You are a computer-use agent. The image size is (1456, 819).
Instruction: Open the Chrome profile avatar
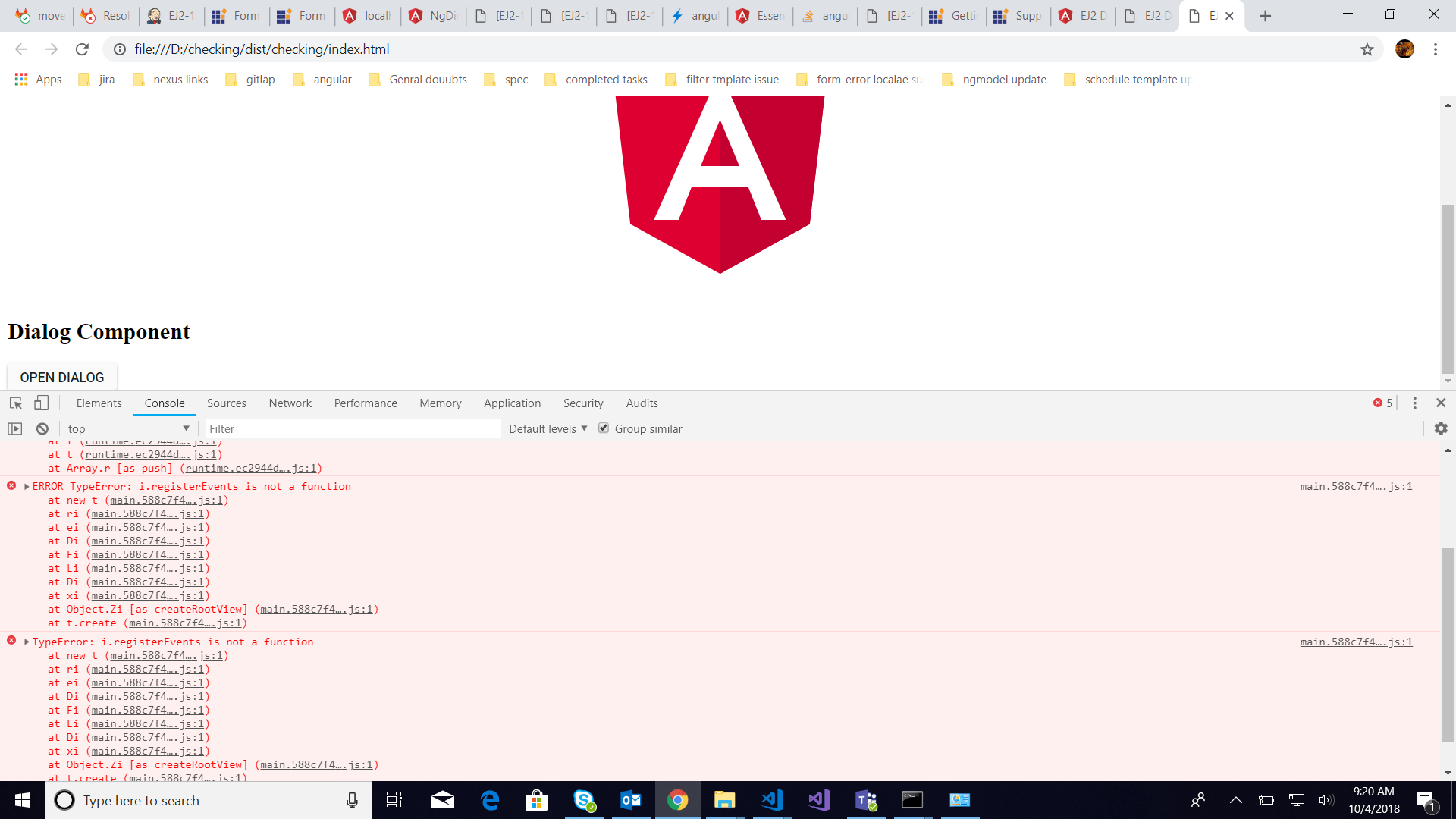point(1405,49)
